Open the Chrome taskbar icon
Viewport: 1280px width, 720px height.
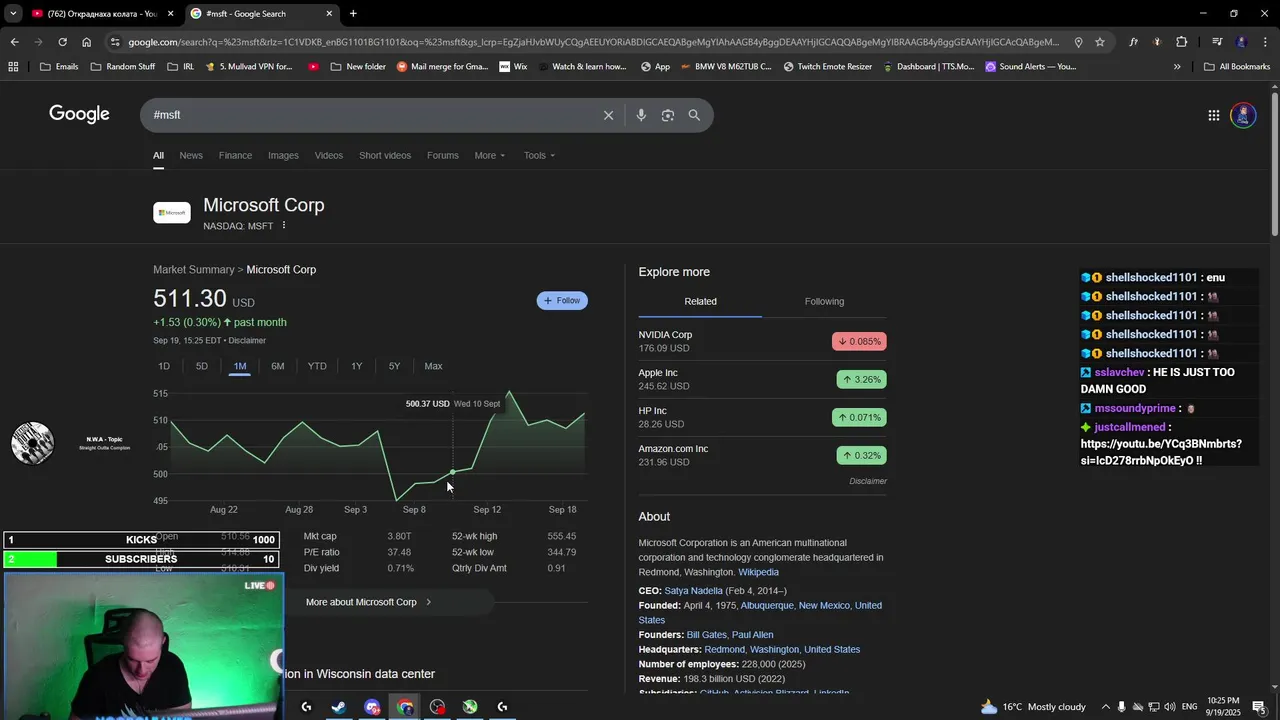pos(405,707)
